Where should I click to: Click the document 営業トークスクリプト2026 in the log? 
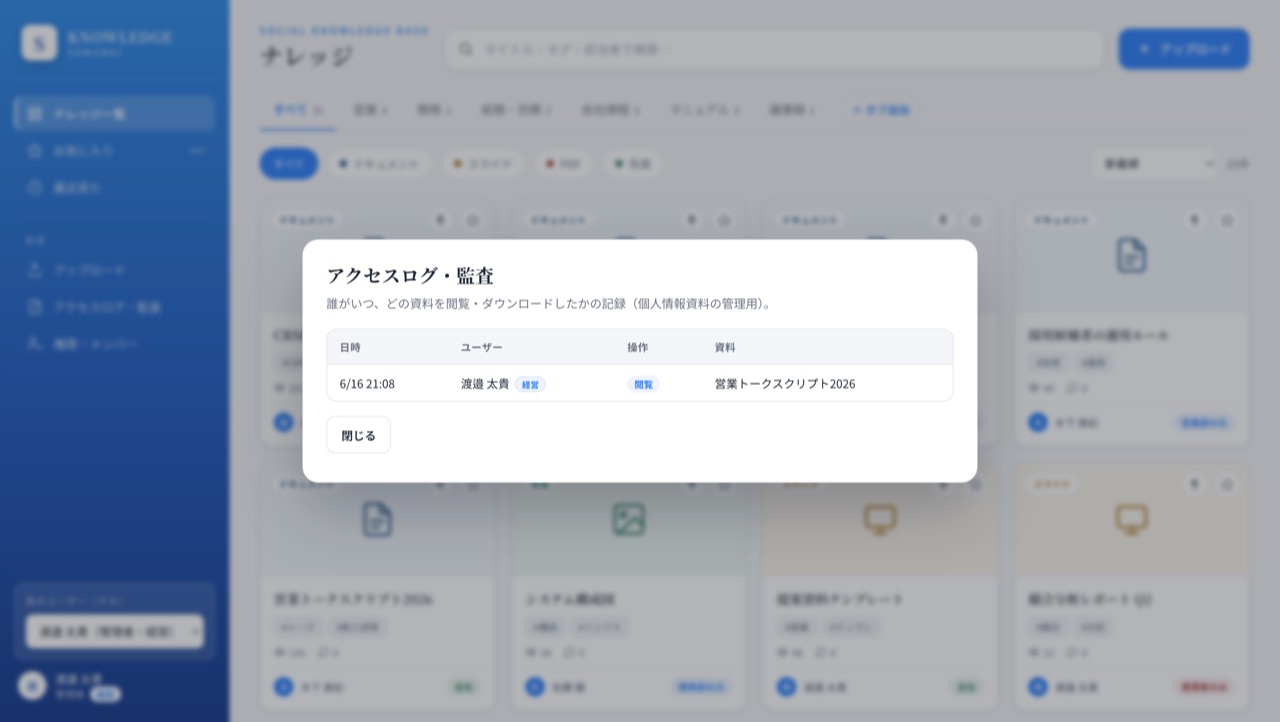[785, 384]
